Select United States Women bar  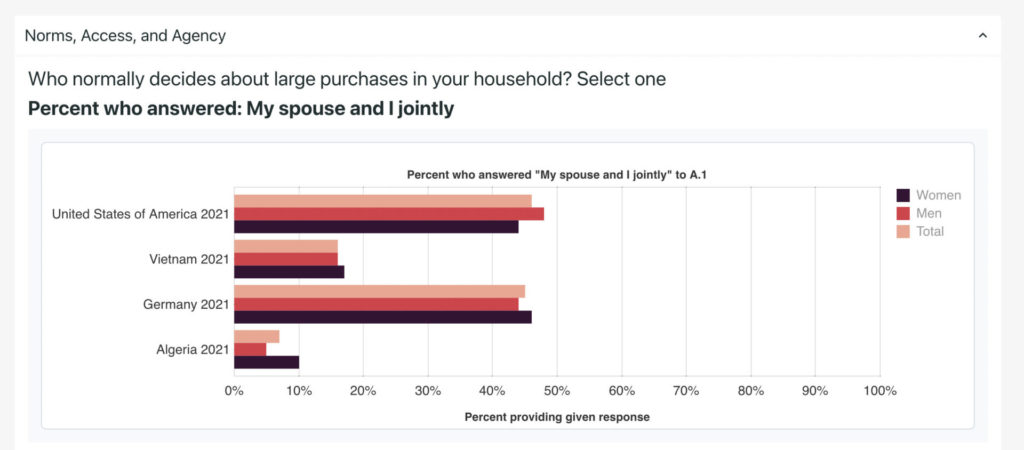coord(376,226)
